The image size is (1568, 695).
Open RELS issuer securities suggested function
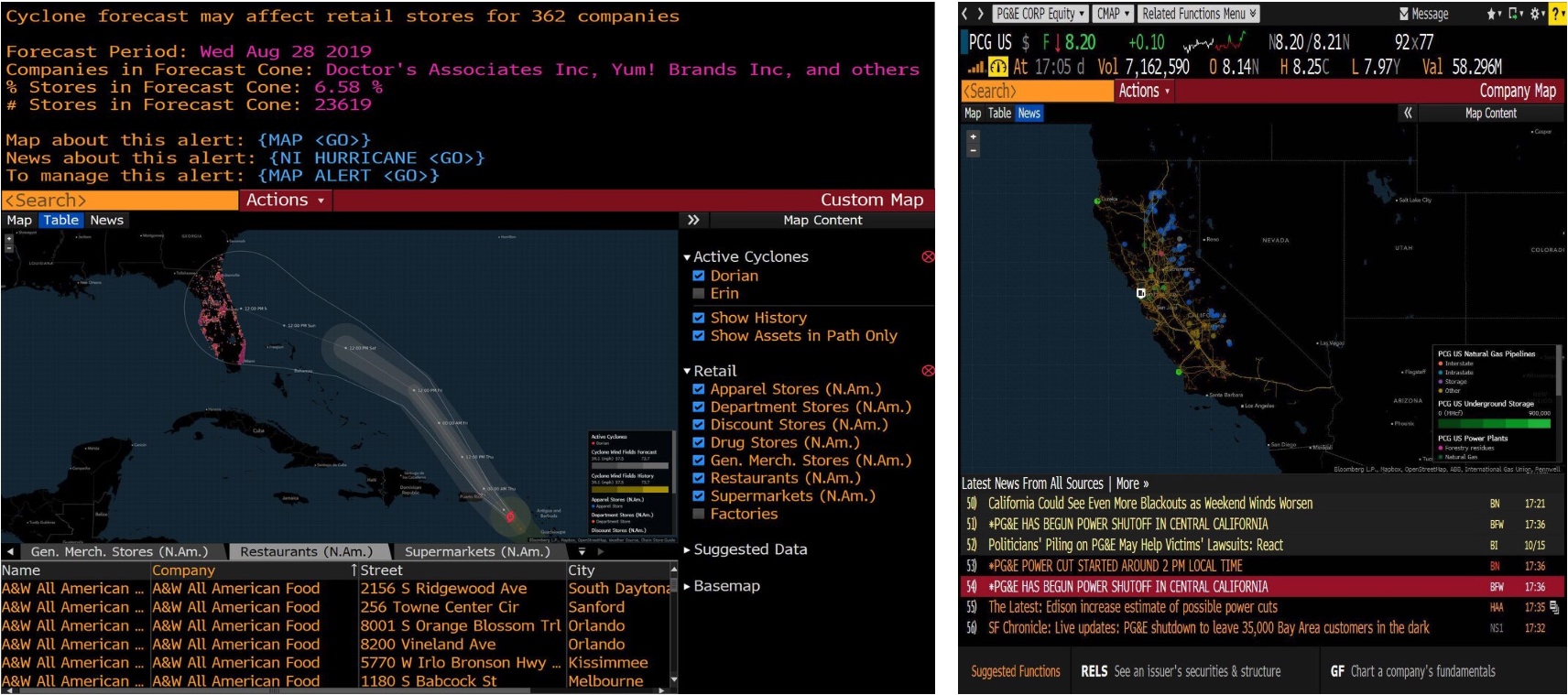click(1181, 671)
